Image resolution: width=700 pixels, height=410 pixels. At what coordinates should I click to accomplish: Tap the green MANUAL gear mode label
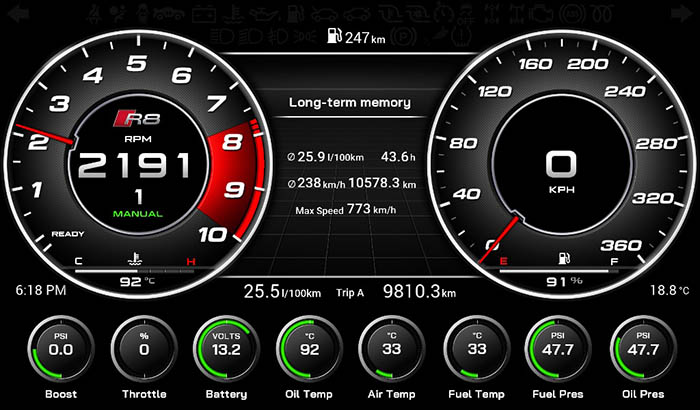coord(138,214)
